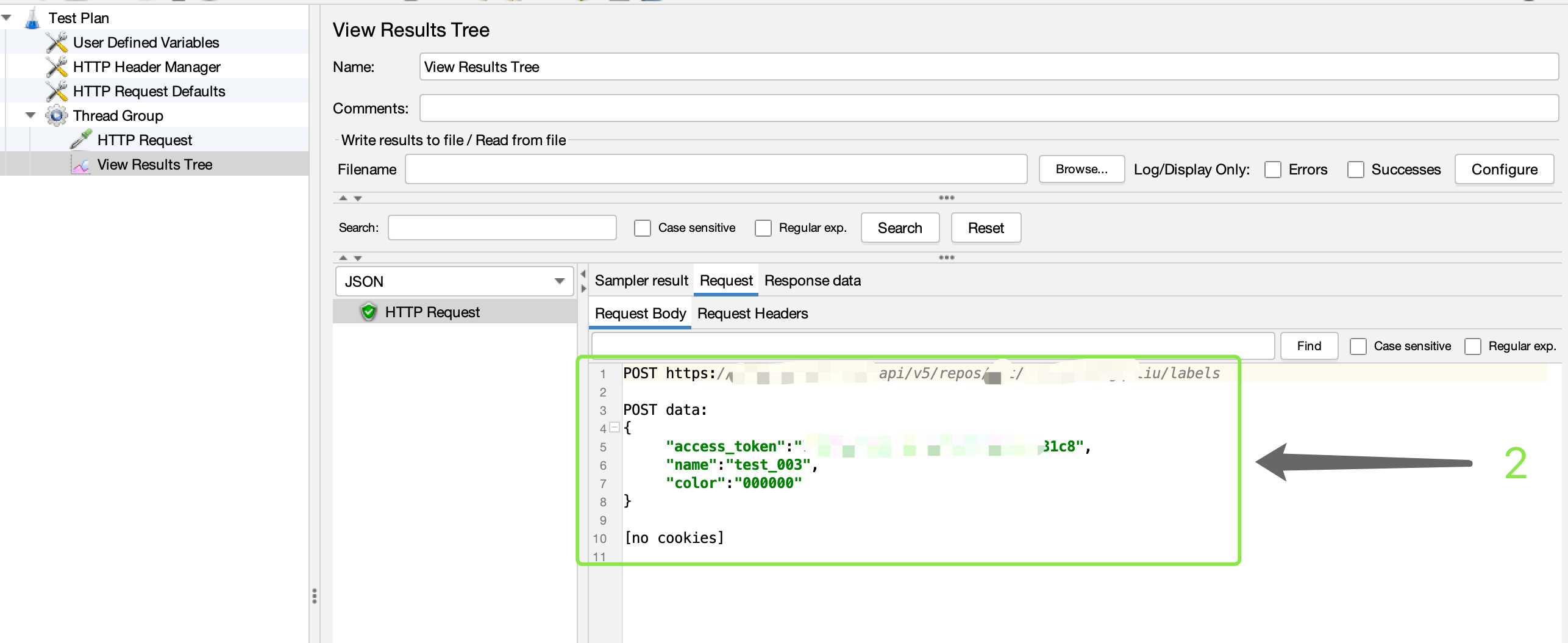
Task: Toggle Case sensitive for Find
Action: point(1358,347)
